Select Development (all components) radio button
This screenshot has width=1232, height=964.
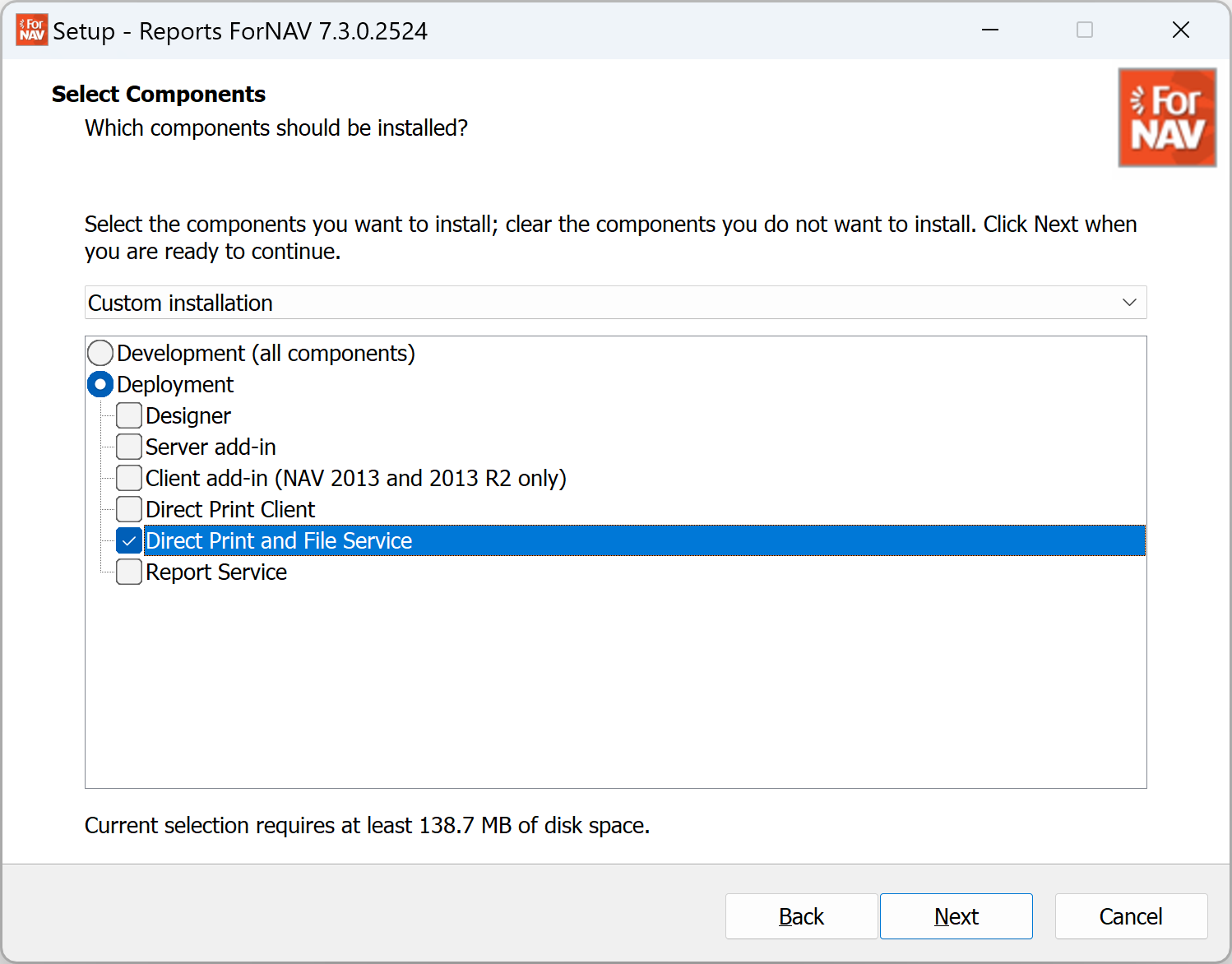pos(100,353)
